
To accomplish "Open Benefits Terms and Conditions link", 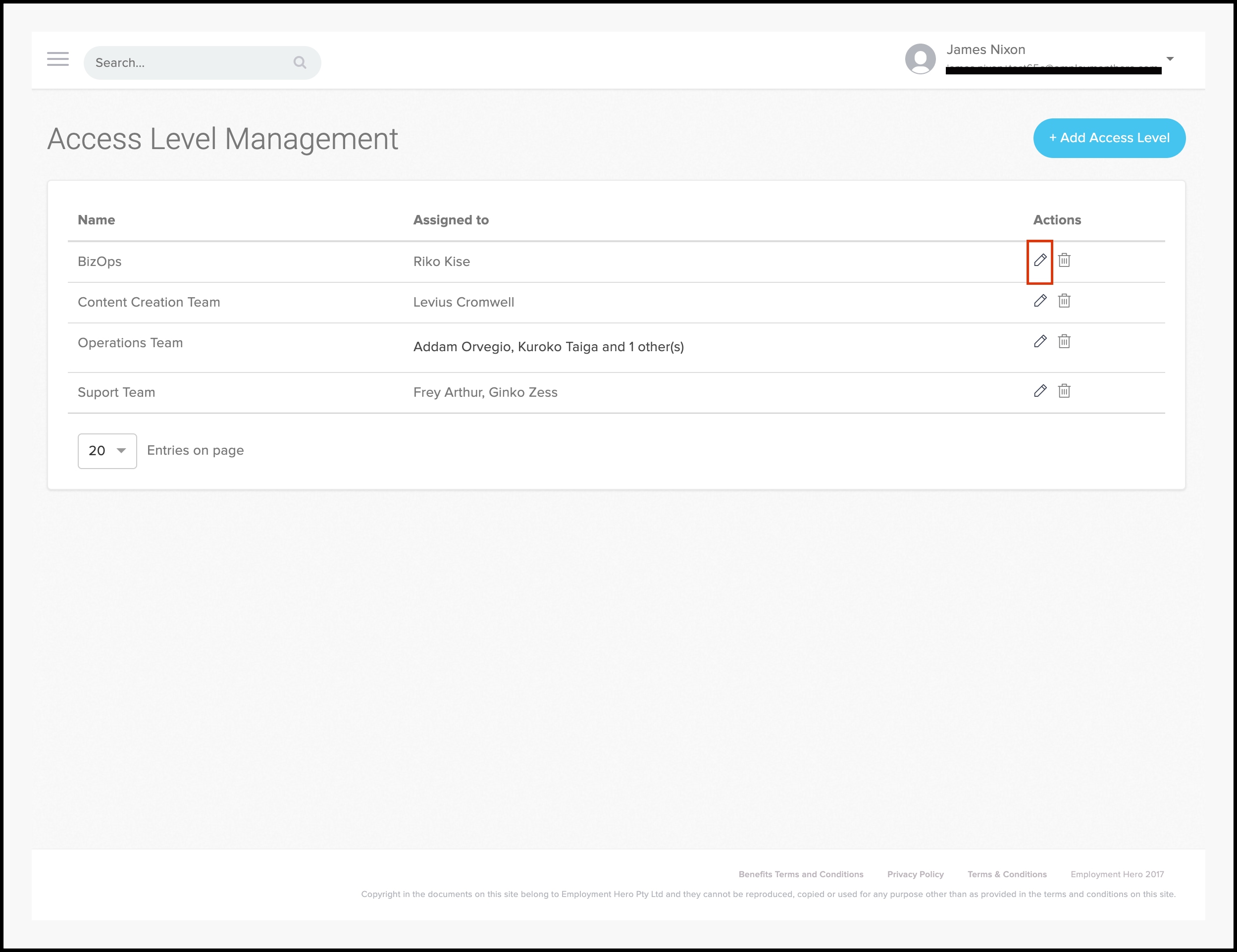I will point(800,874).
